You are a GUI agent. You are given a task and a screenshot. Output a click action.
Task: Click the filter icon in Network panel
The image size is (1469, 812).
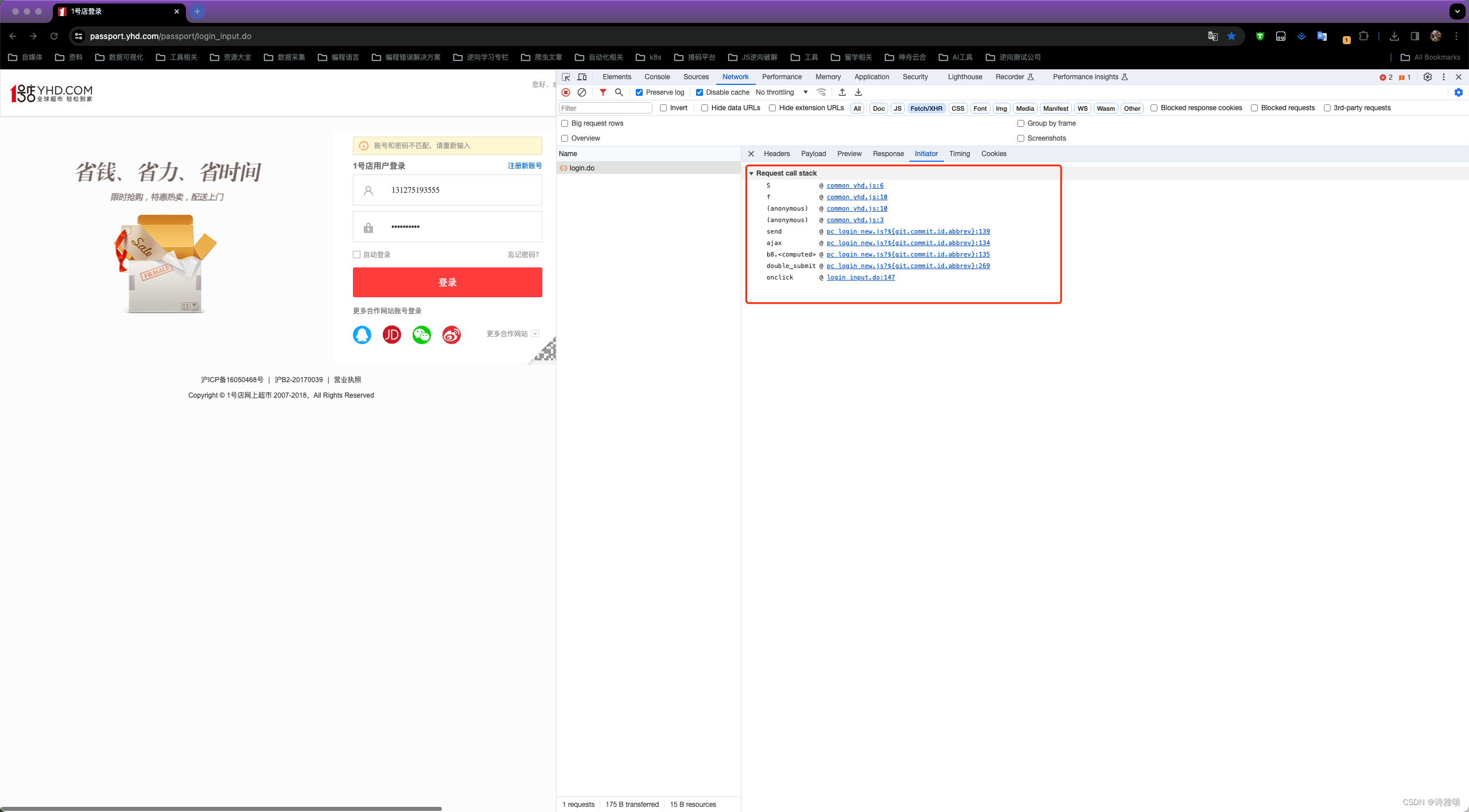(x=600, y=92)
